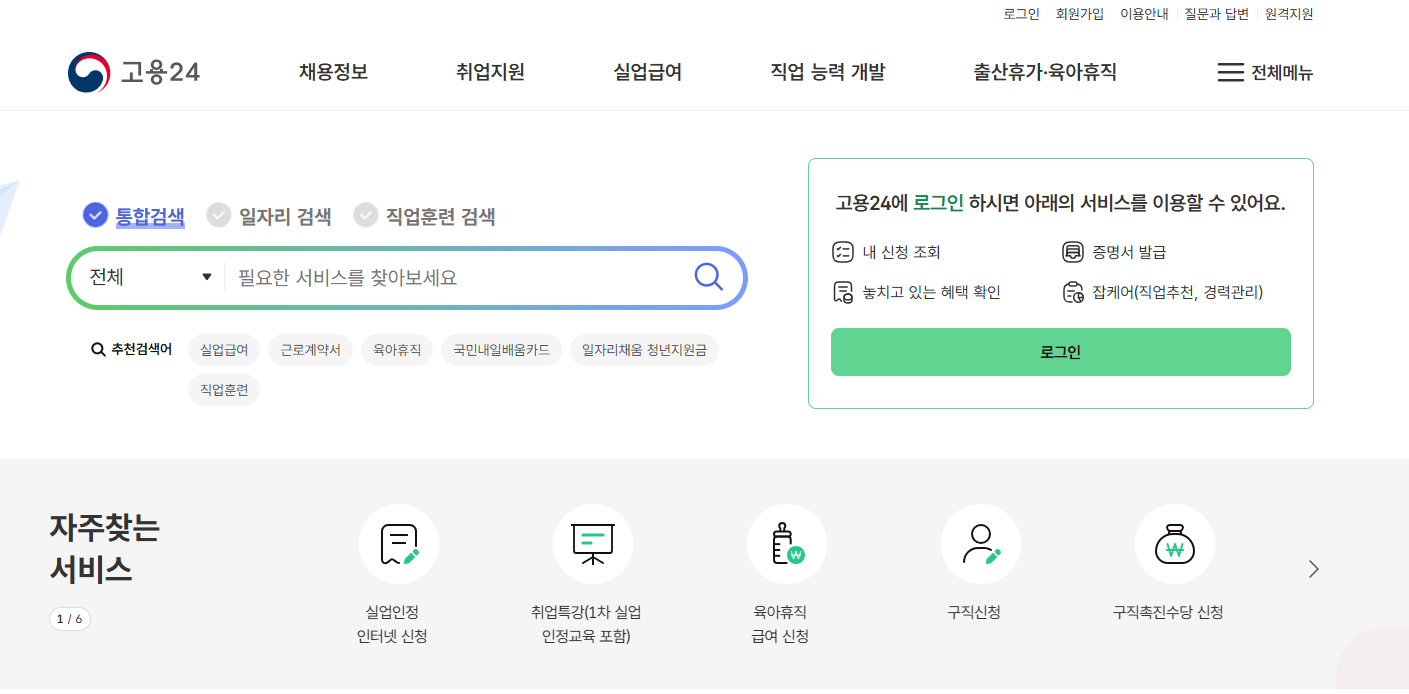Open the 육아휴직 급여 신청 baby-bottle icon
Image resolution: width=1409 pixels, height=694 pixels.
pyautogui.click(x=786, y=544)
